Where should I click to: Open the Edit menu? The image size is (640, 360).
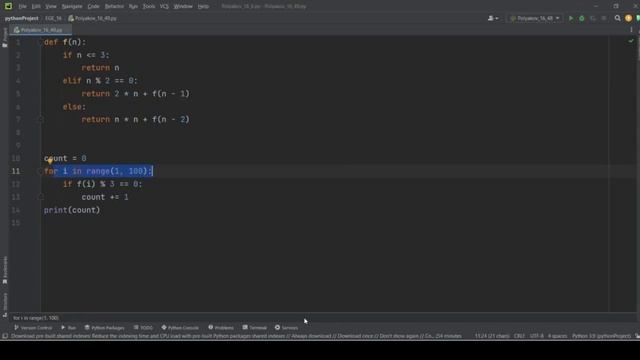[36, 6]
